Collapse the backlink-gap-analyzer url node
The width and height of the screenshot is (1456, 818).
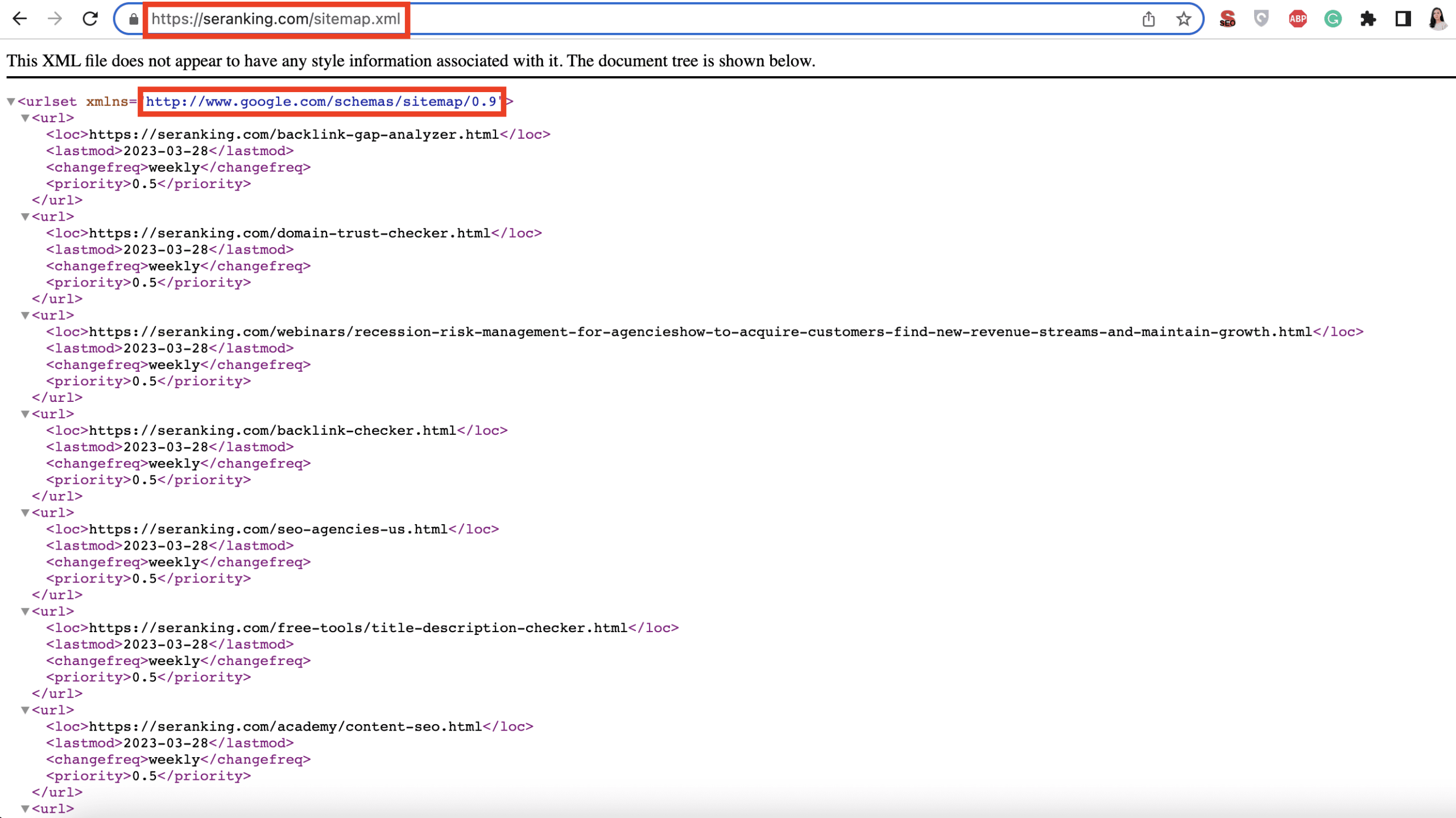[x=25, y=118]
